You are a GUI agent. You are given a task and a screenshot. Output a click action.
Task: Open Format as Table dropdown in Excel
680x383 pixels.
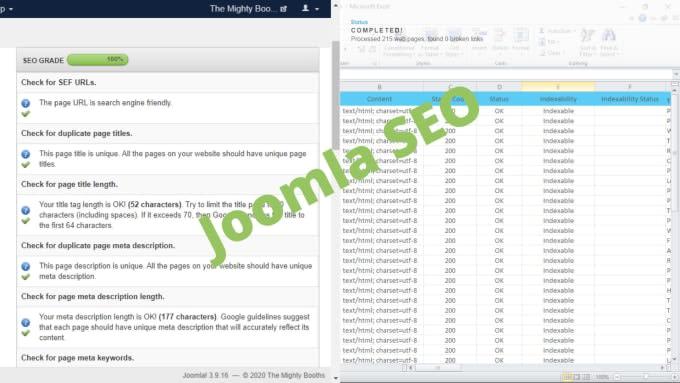pos(430,43)
